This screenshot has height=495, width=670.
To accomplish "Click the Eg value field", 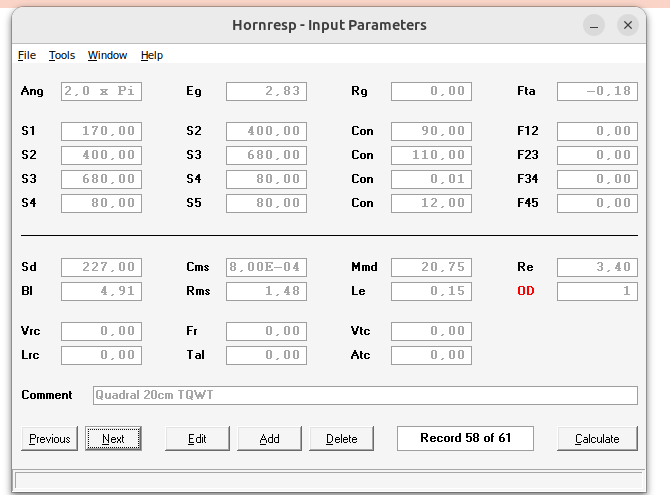I will click(266, 92).
